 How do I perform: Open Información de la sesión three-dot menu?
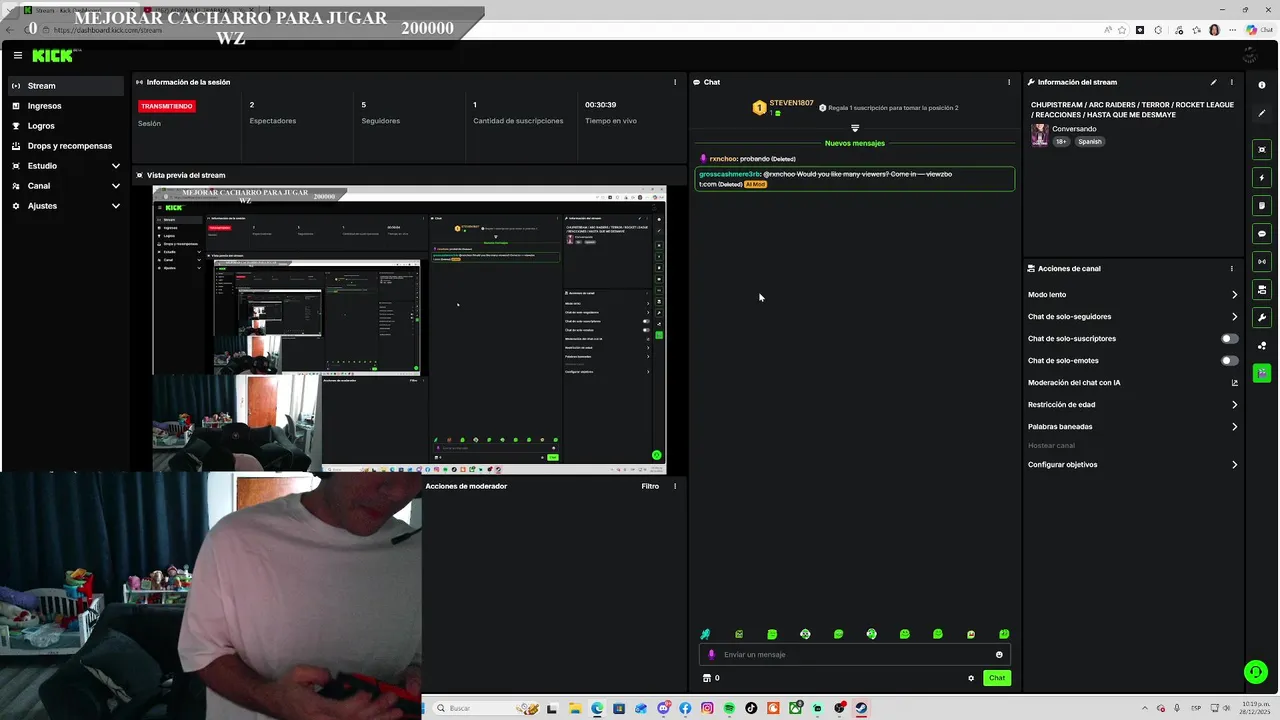(675, 82)
